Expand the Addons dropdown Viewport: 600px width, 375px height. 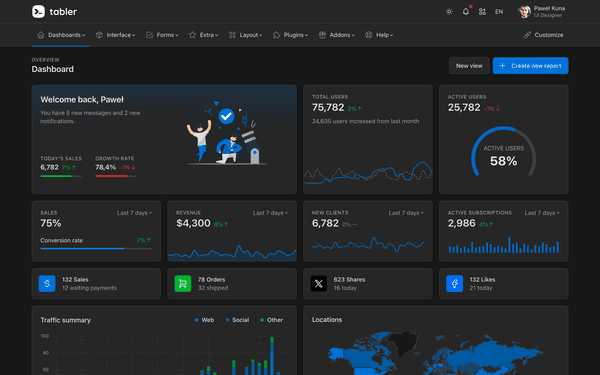pyautogui.click(x=337, y=35)
